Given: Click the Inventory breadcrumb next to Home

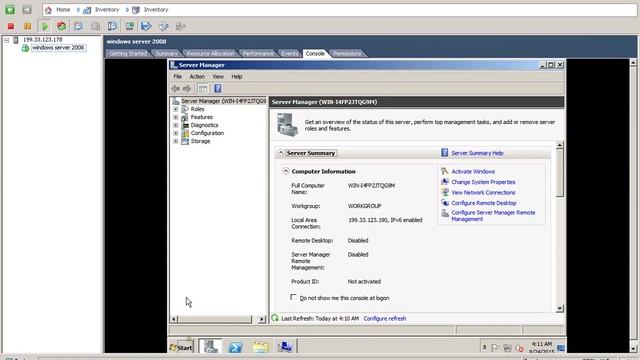Looking at the screenshot, I should click(x=107, y=10).
